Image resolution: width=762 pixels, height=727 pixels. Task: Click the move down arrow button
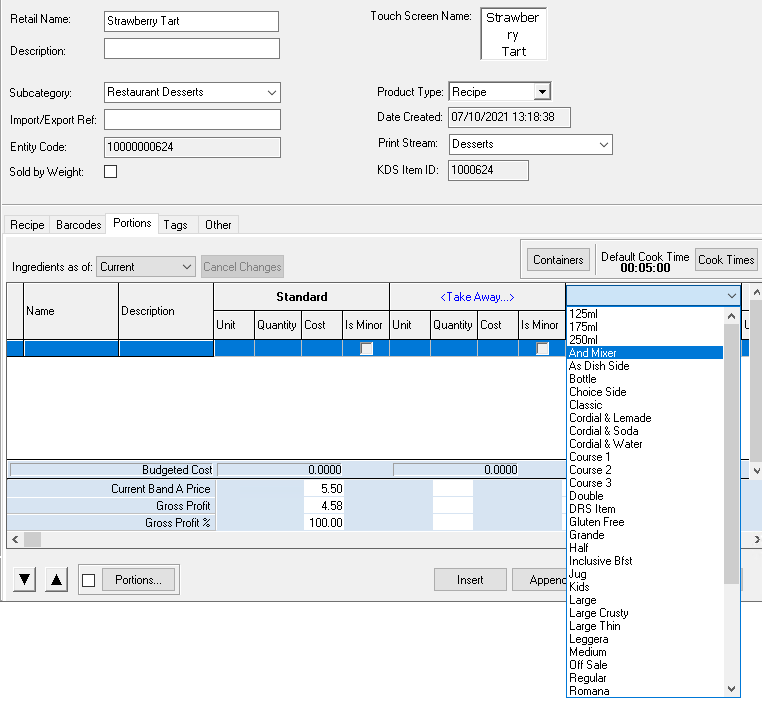[26, 580]
